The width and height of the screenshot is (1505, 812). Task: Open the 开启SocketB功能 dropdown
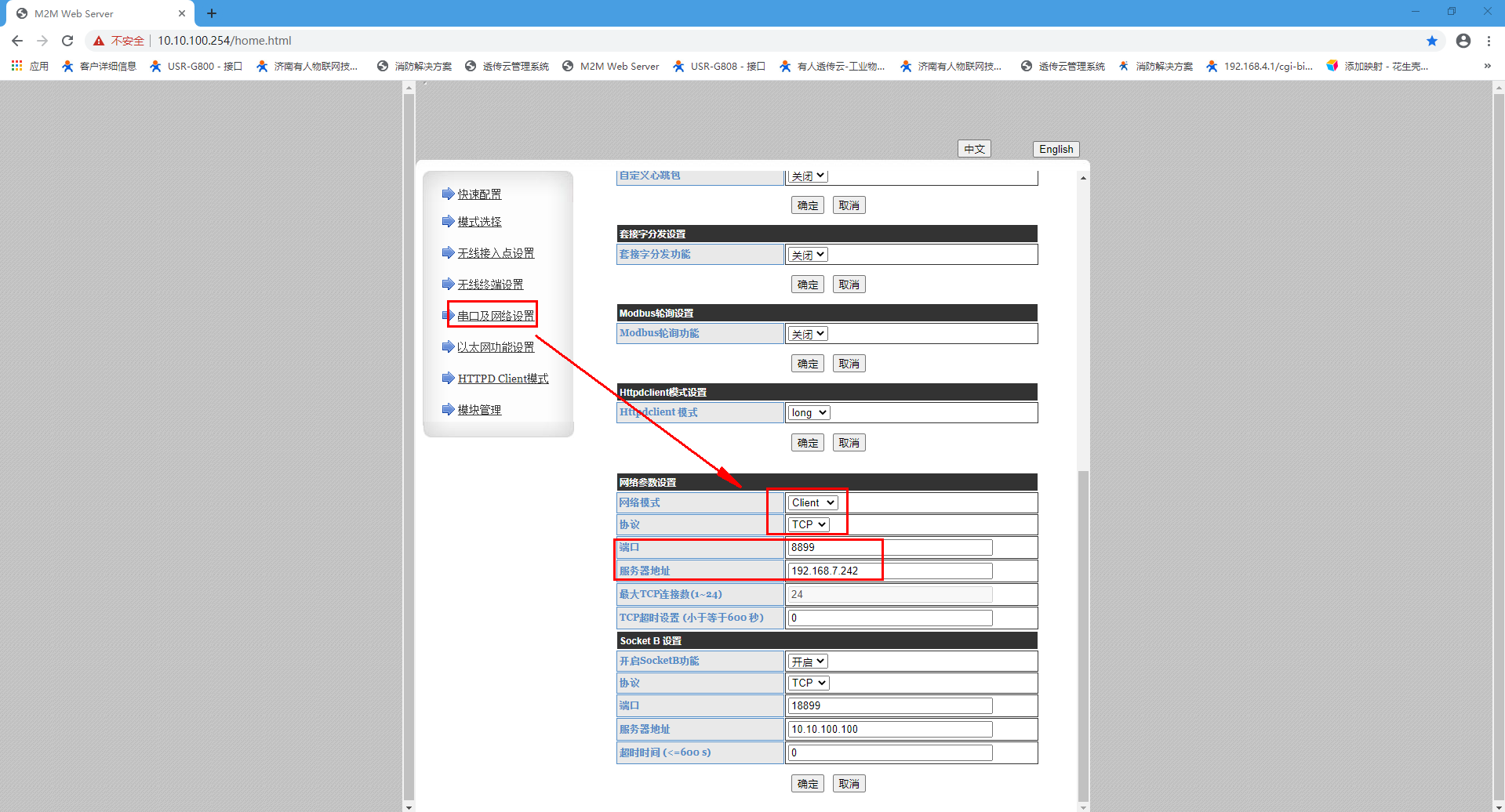(x=808, y=662)
